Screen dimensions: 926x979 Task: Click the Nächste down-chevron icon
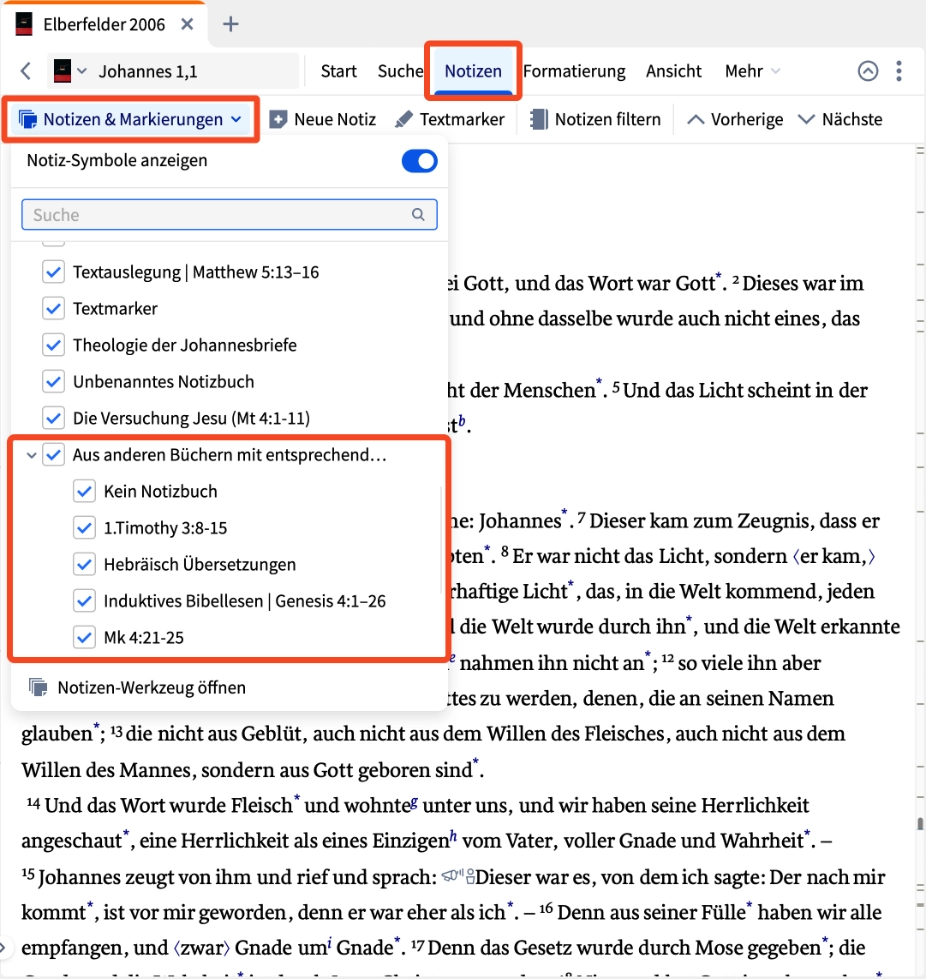pyautogui.click(x=806, y=119)
